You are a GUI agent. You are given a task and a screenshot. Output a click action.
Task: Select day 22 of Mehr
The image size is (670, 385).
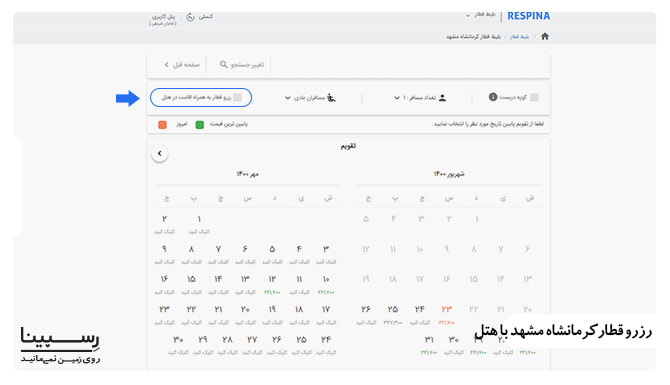(x=191, y=314)
